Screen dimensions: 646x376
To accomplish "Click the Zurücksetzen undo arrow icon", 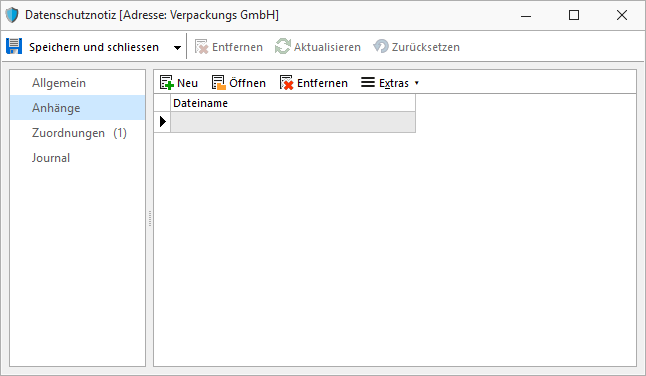I will coord(381,47).
